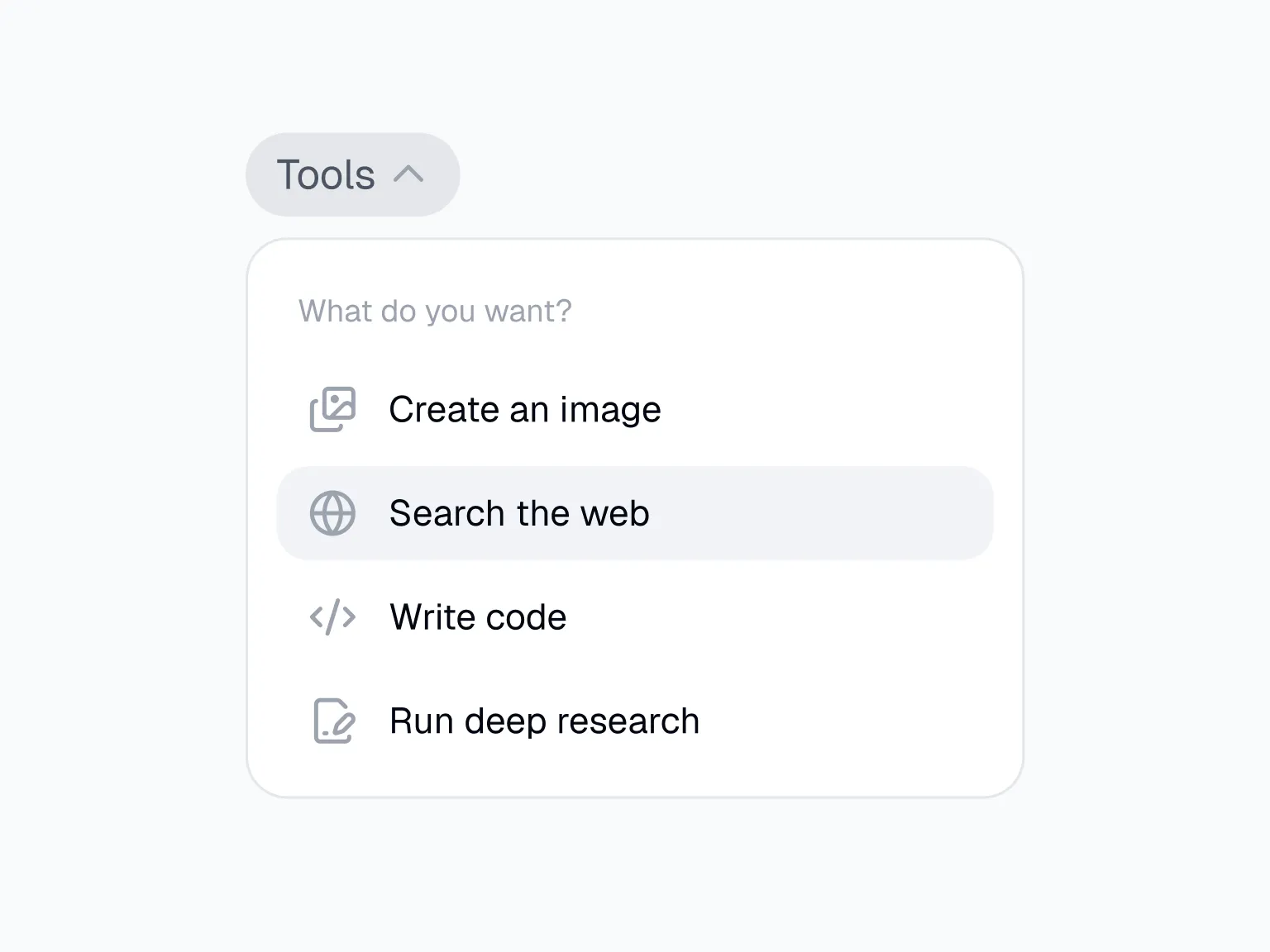Select the </> icon next to Write code

[331, 616]
